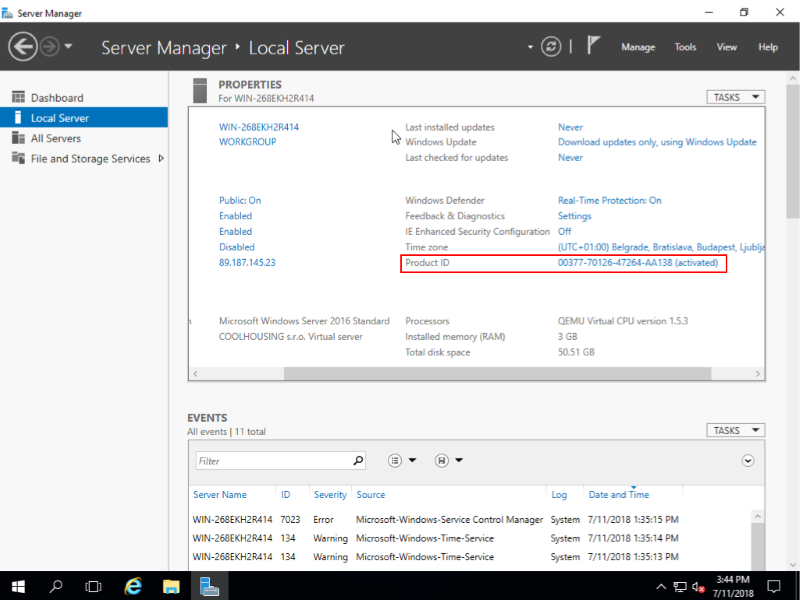This screenshot has height=600, width=800.
Task: Open Action Center notification icon
Action: 774,586
